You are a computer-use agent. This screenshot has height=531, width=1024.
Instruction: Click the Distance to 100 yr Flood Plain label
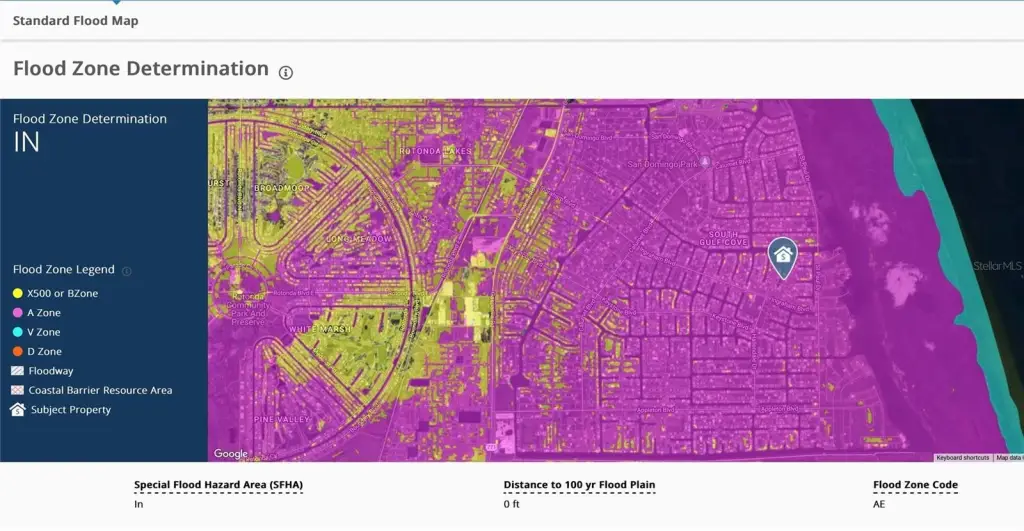pyautogui.click(x=579, y=485)
